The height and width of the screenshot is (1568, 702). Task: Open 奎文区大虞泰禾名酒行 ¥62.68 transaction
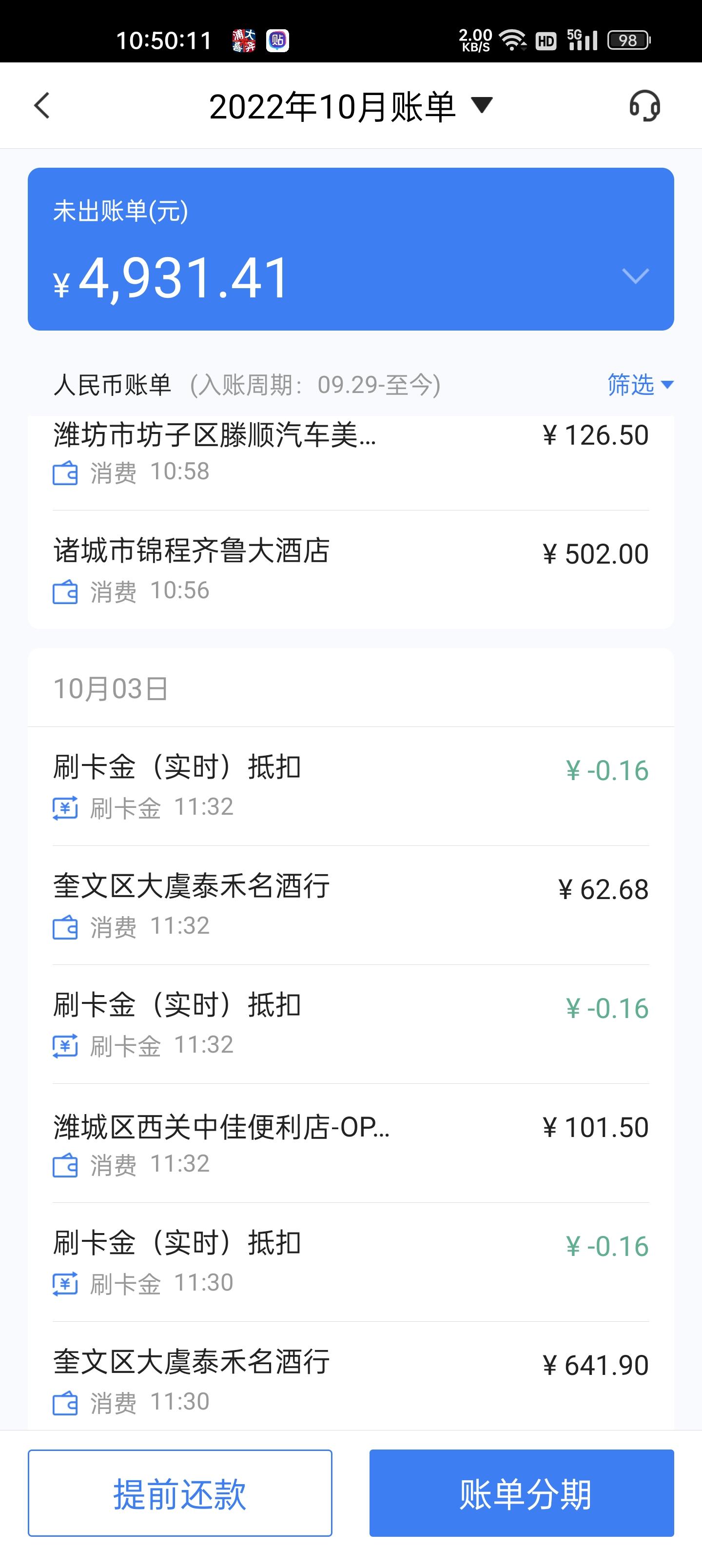pos(351,905)
